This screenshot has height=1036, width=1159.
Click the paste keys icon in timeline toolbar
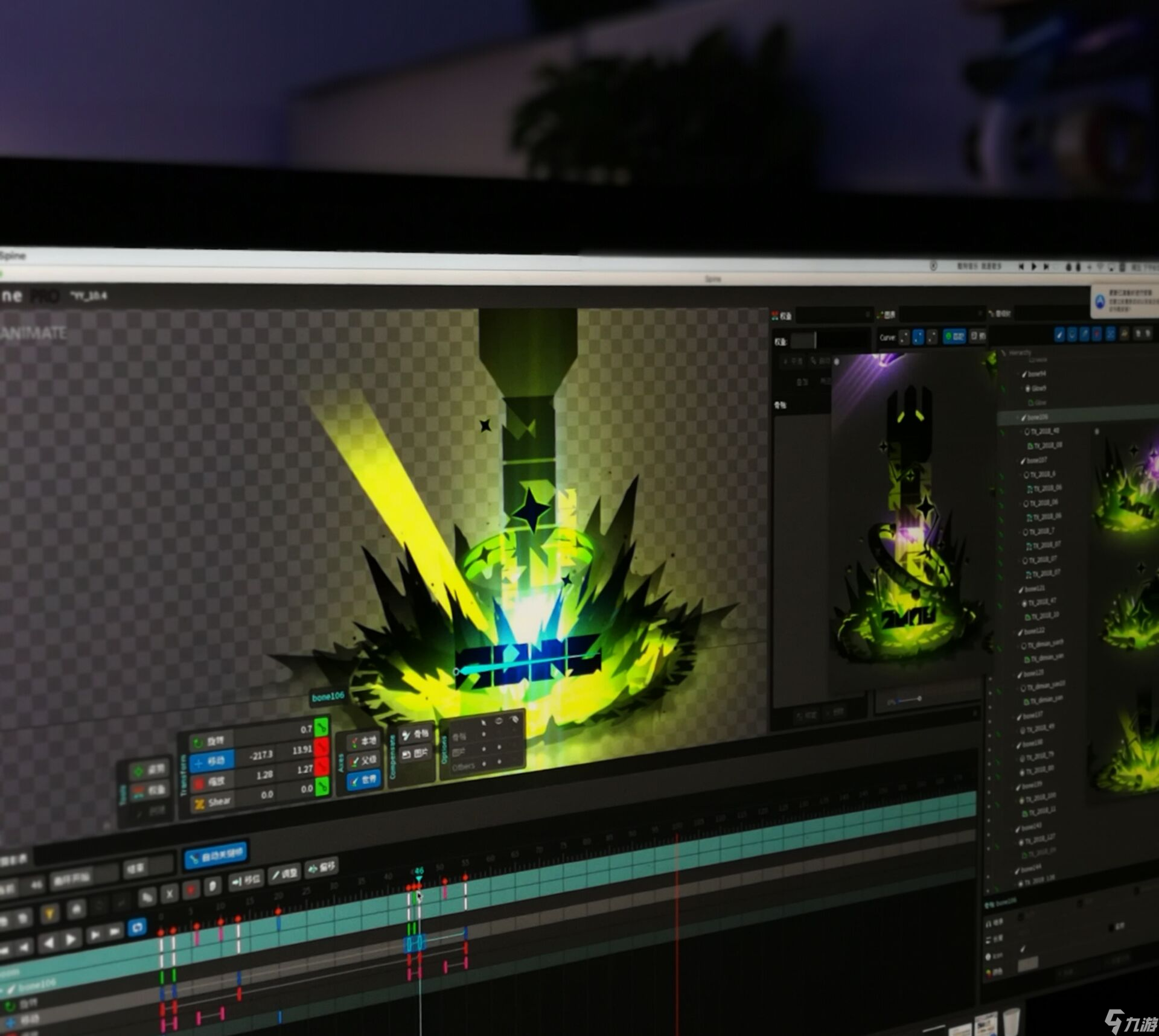(x=212, y=886)
